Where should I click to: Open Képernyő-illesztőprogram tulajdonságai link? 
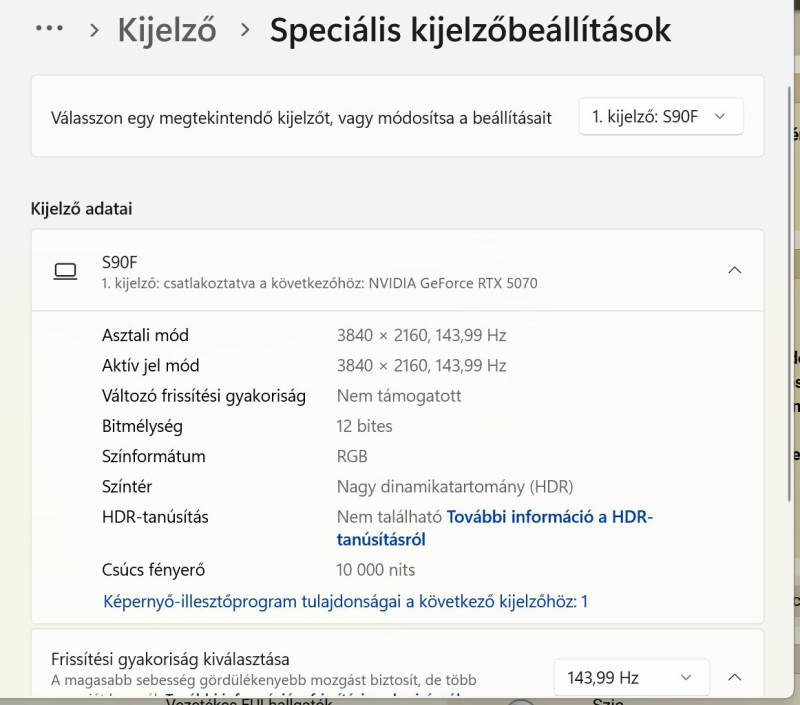(345, 601)
